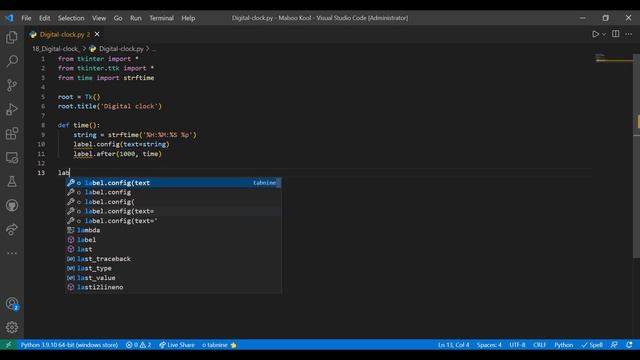Choose the lambda keyword suggestion
Viewport: 640px width, 360px height.
pyautogui.click(x=173, y=230)
